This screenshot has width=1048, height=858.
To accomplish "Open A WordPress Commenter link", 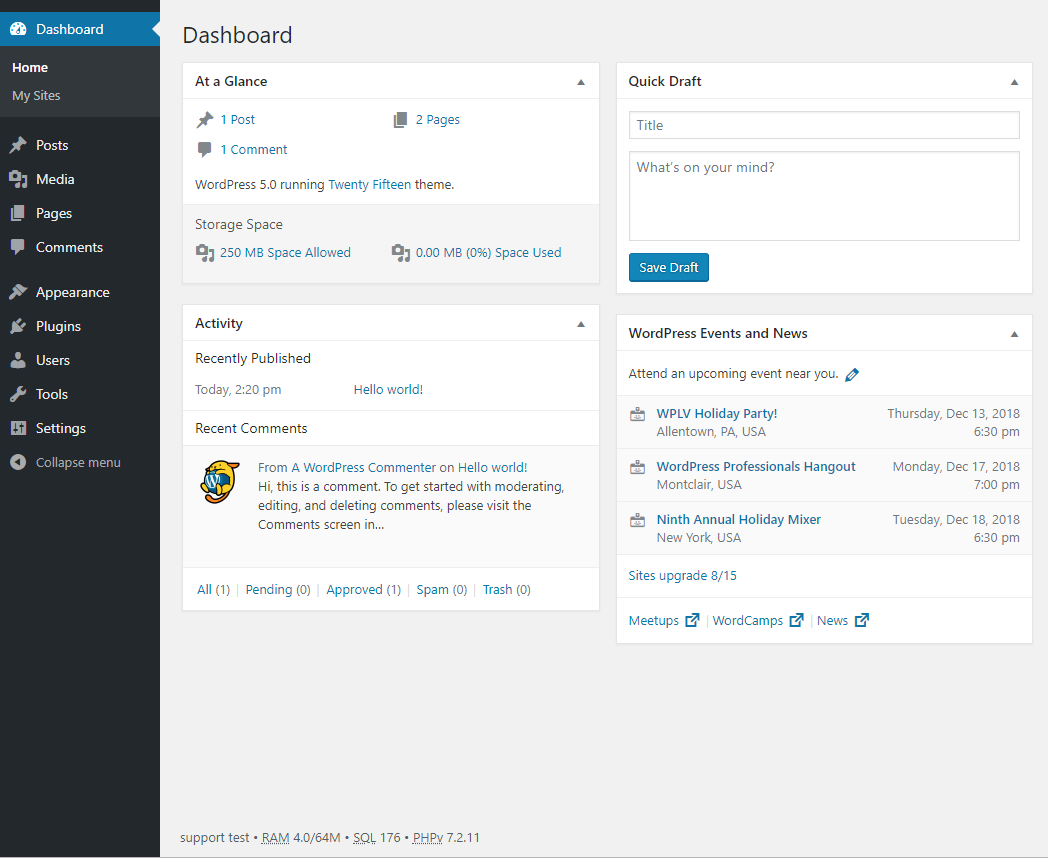I will [364, 468].
